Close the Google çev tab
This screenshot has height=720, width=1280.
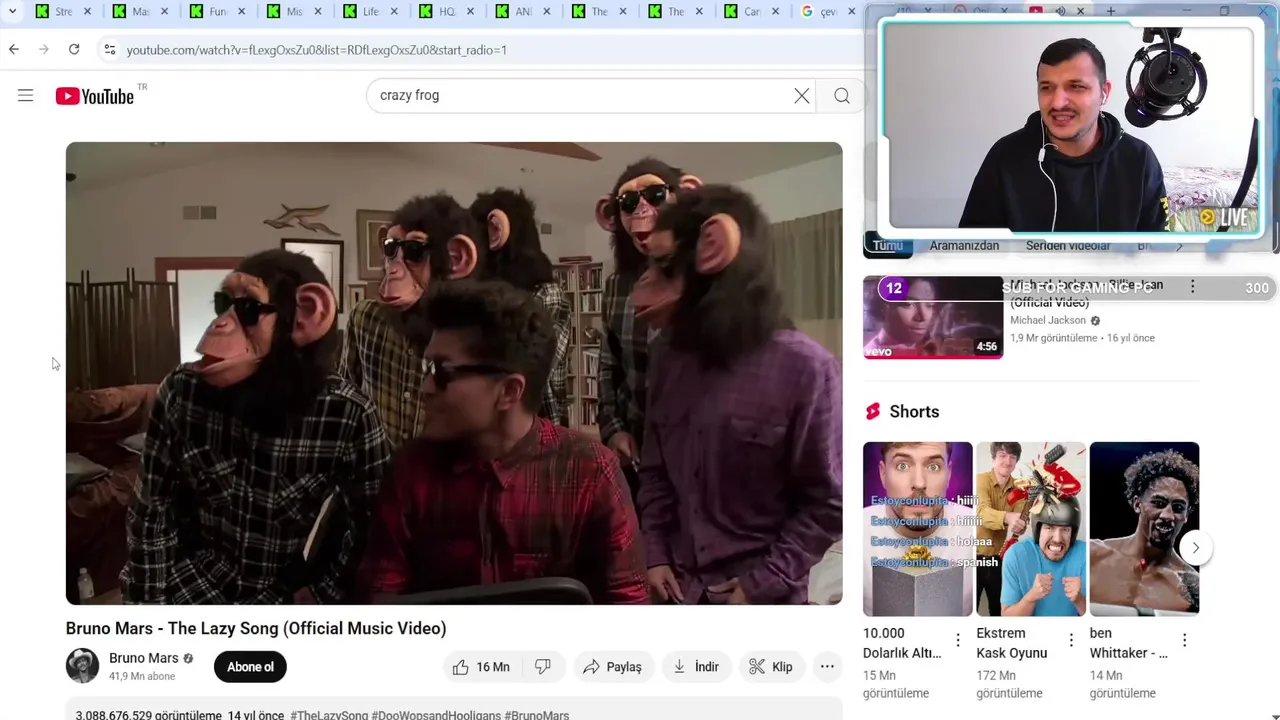(852, 12)
